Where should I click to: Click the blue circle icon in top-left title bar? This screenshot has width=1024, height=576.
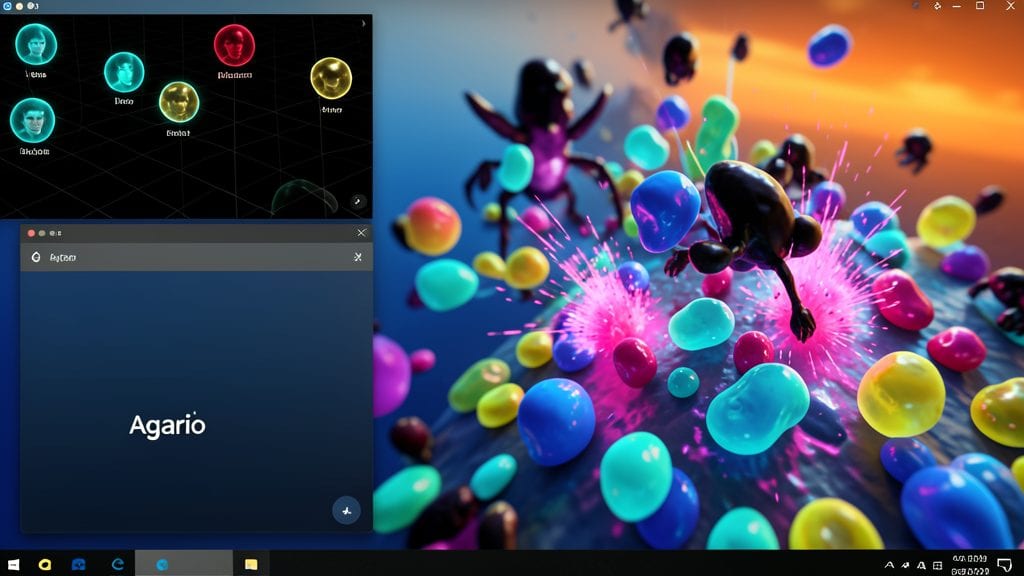7,6
